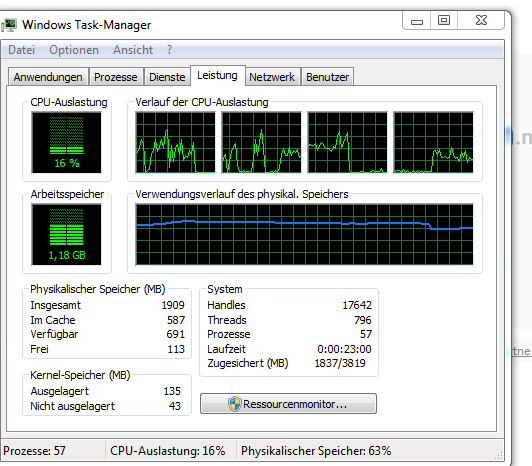Open the Ressourcenmonitor button
Image resolution: width=532 pixels, height=466 pixels.
pos(288,404)
